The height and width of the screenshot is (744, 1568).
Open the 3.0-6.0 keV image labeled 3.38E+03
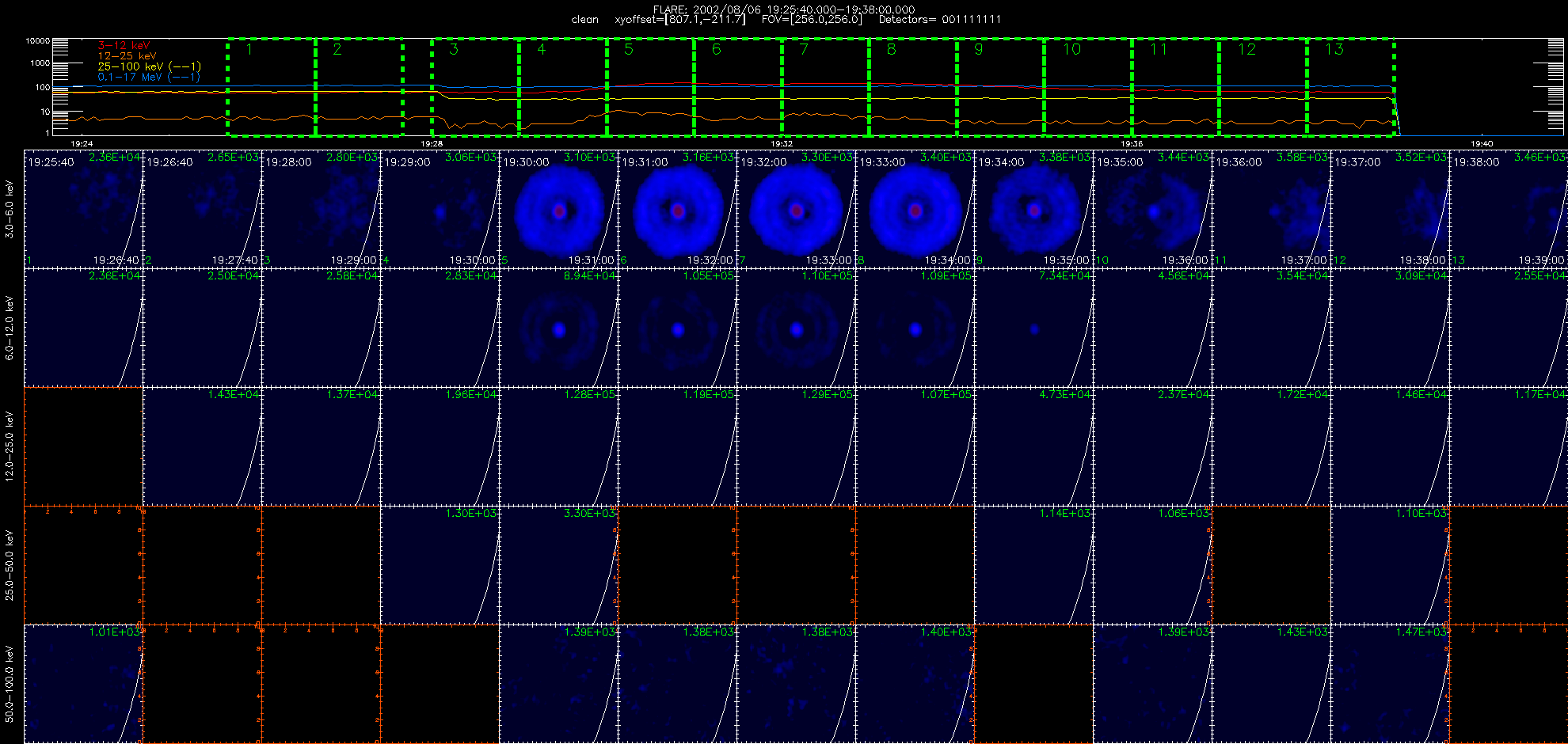1034,209
